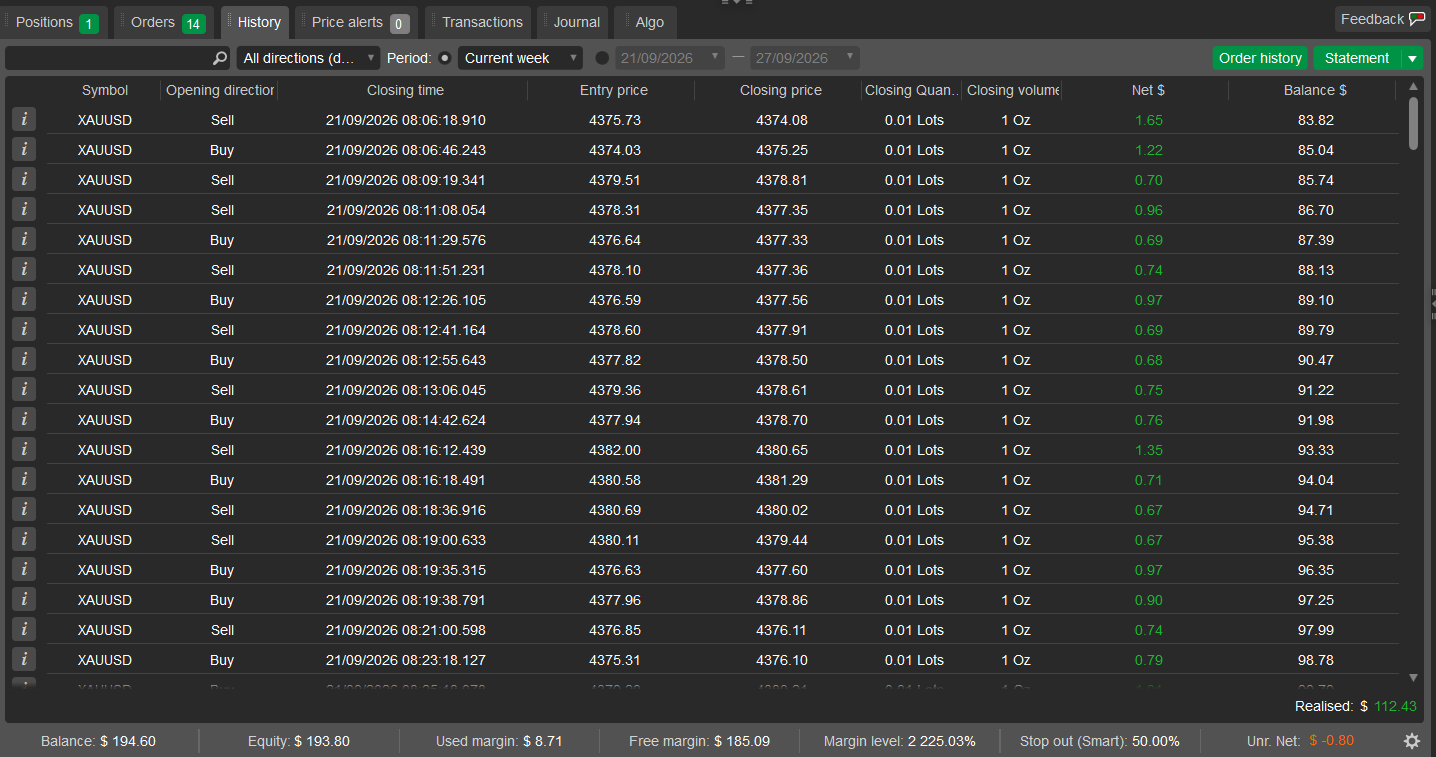Screen dimensions: 1436x757
Task: Open info for trade closed at 08:21:00.598
Action: click(x=24, y=629)
